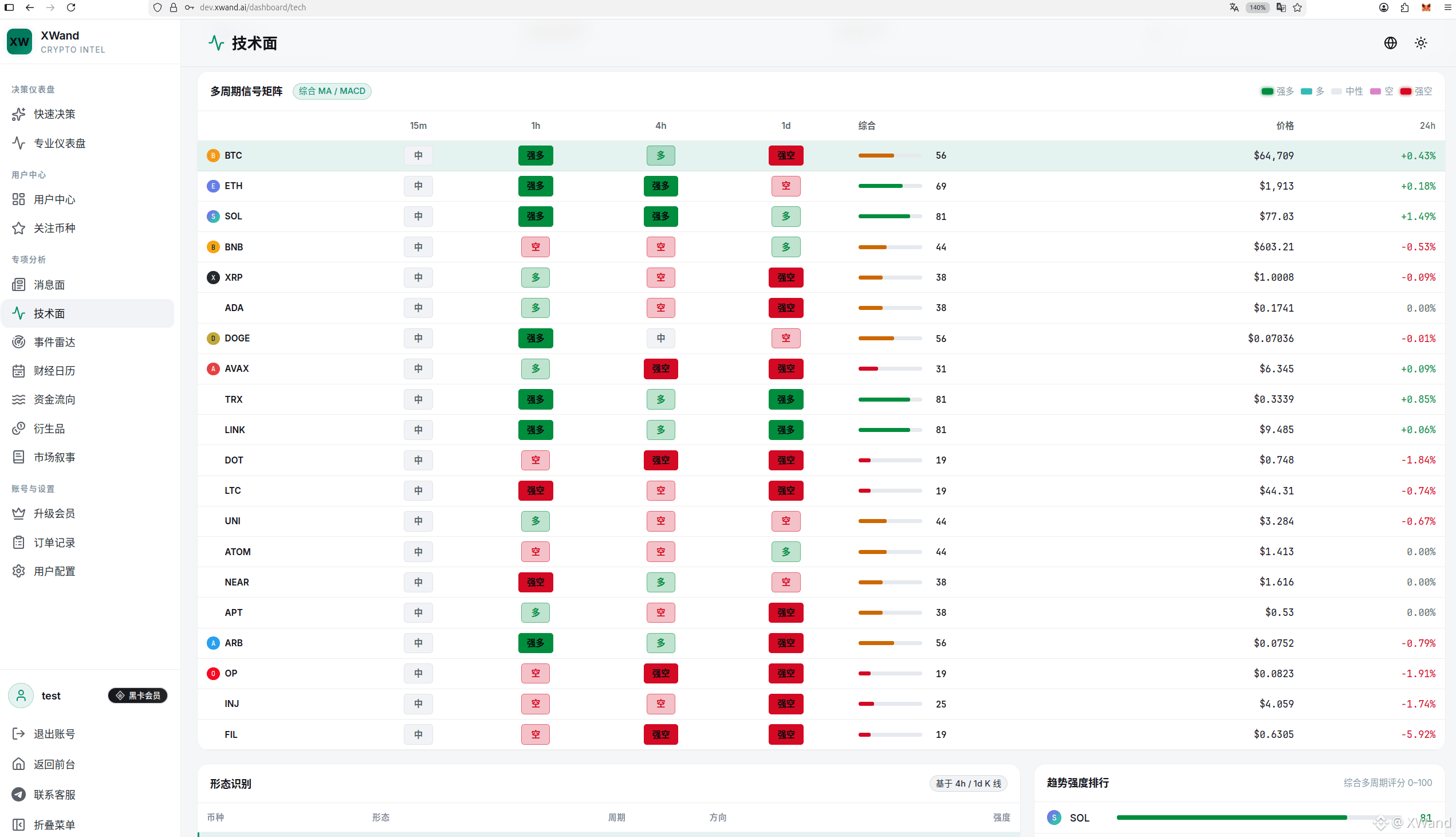Click the FIL composite score bar

(x=890, y=734)
